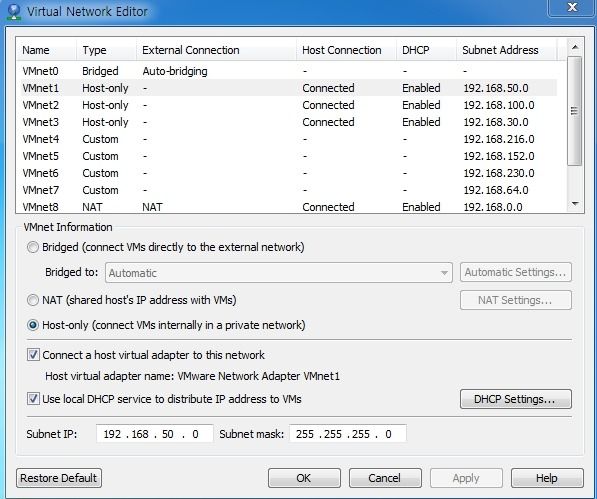Click subnet address 192.168.0.0

tap(493, 207)
